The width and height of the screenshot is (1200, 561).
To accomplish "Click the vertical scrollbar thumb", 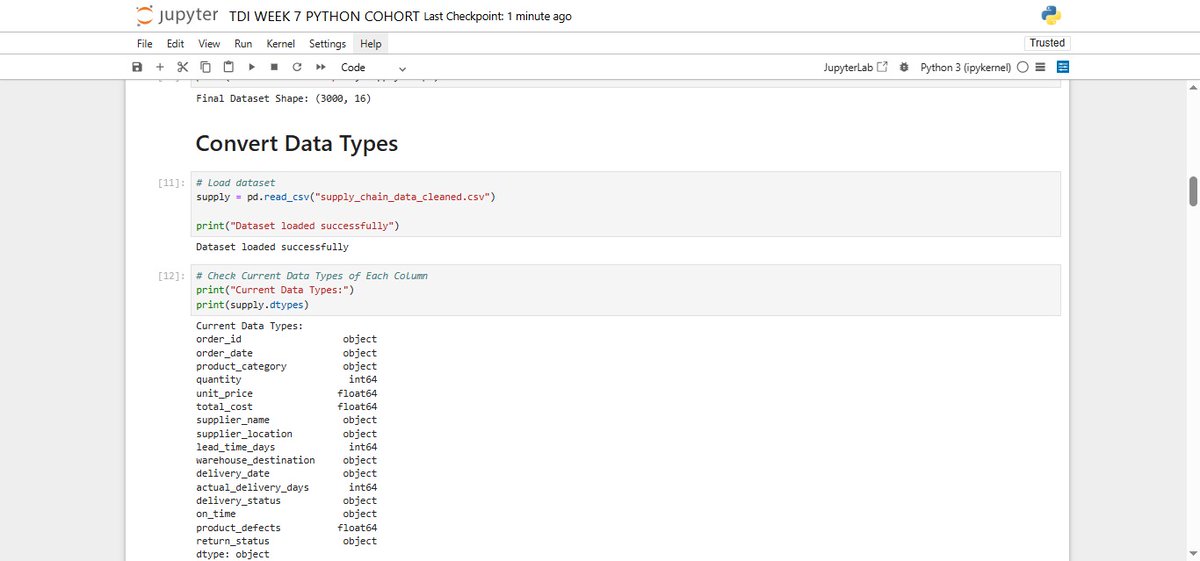I will point(1193,191).
